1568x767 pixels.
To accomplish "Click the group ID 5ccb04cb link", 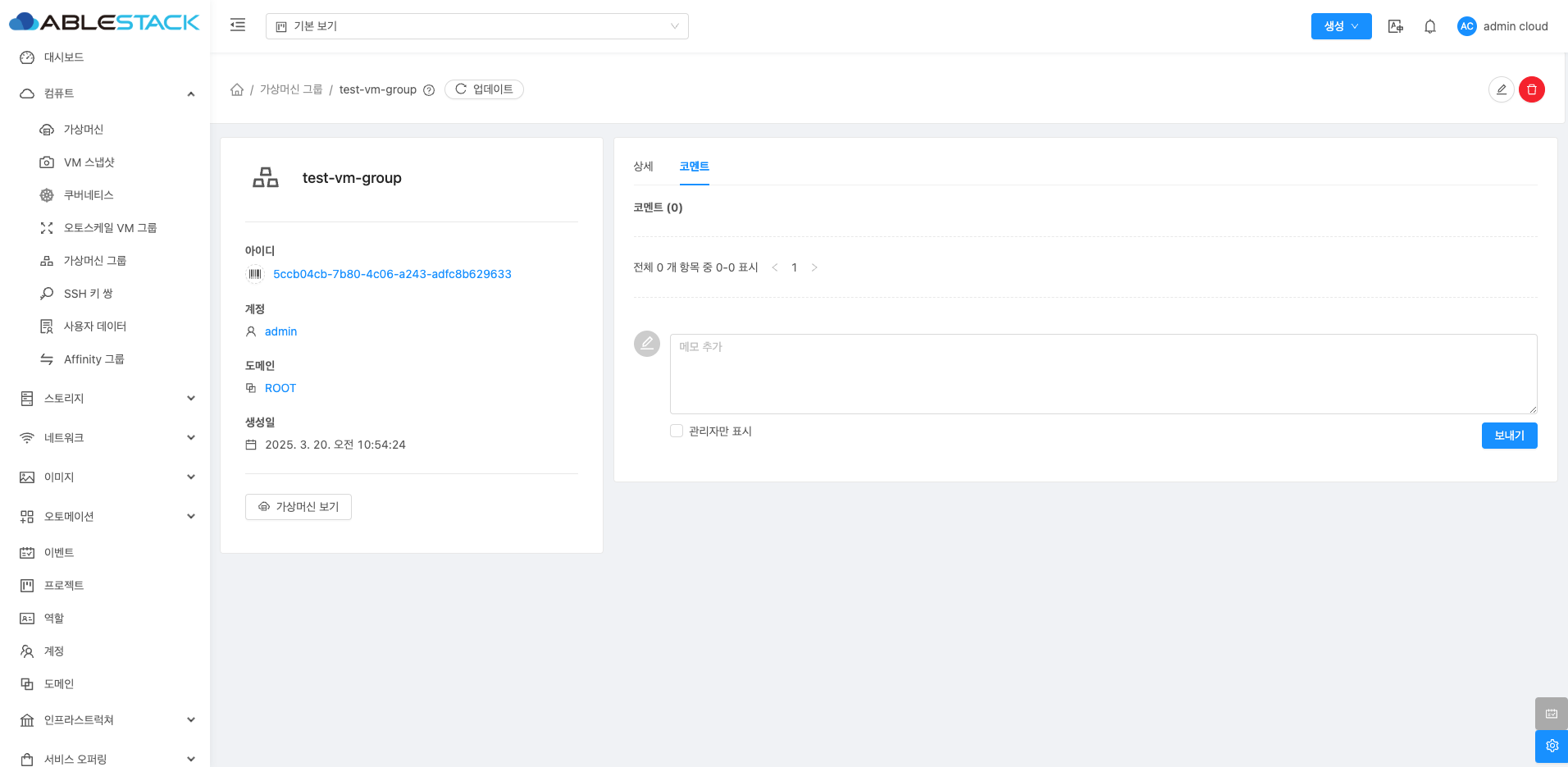I will [392, 274].
